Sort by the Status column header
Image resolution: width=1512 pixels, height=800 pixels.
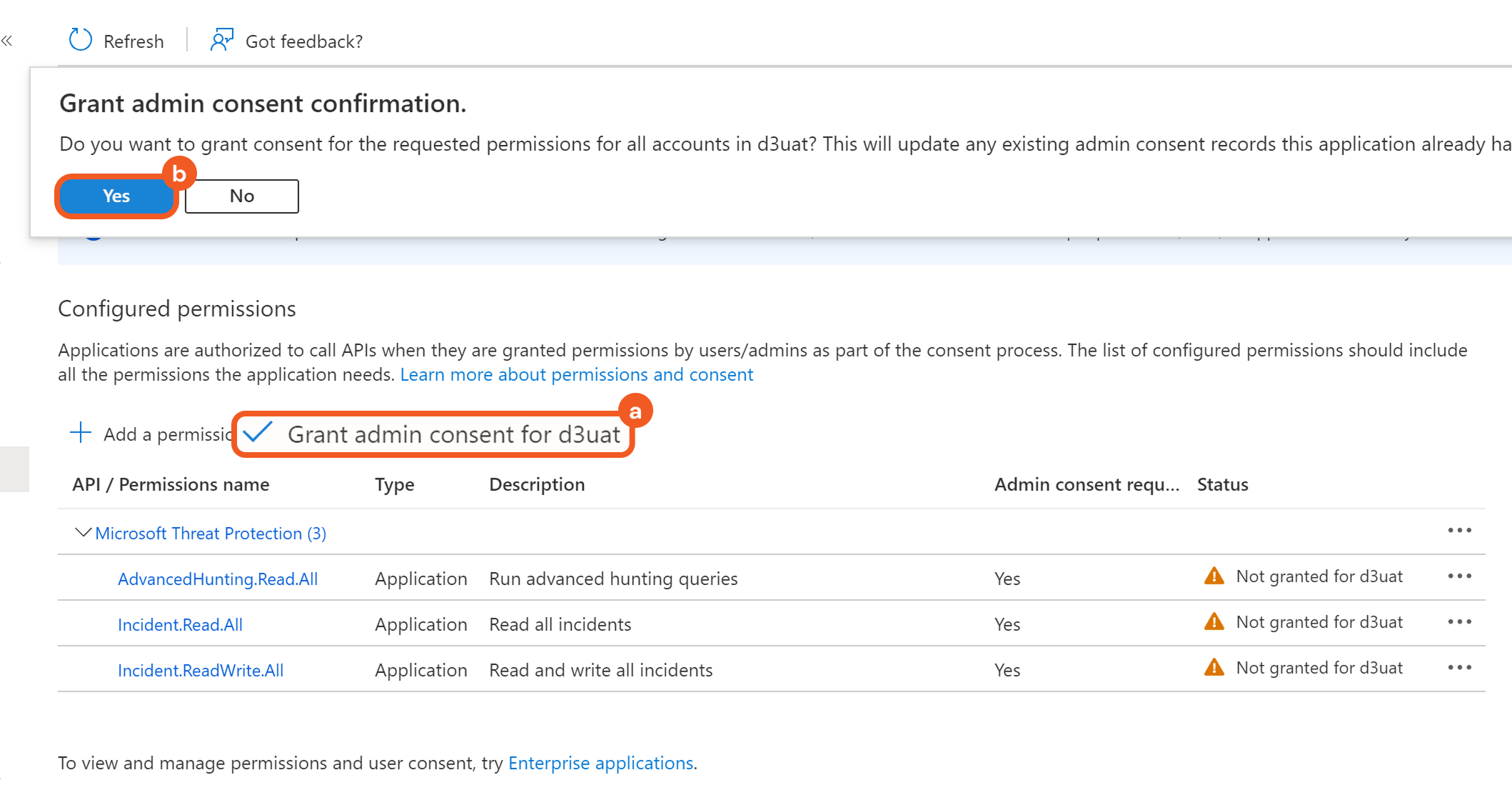coord(1222,484)
